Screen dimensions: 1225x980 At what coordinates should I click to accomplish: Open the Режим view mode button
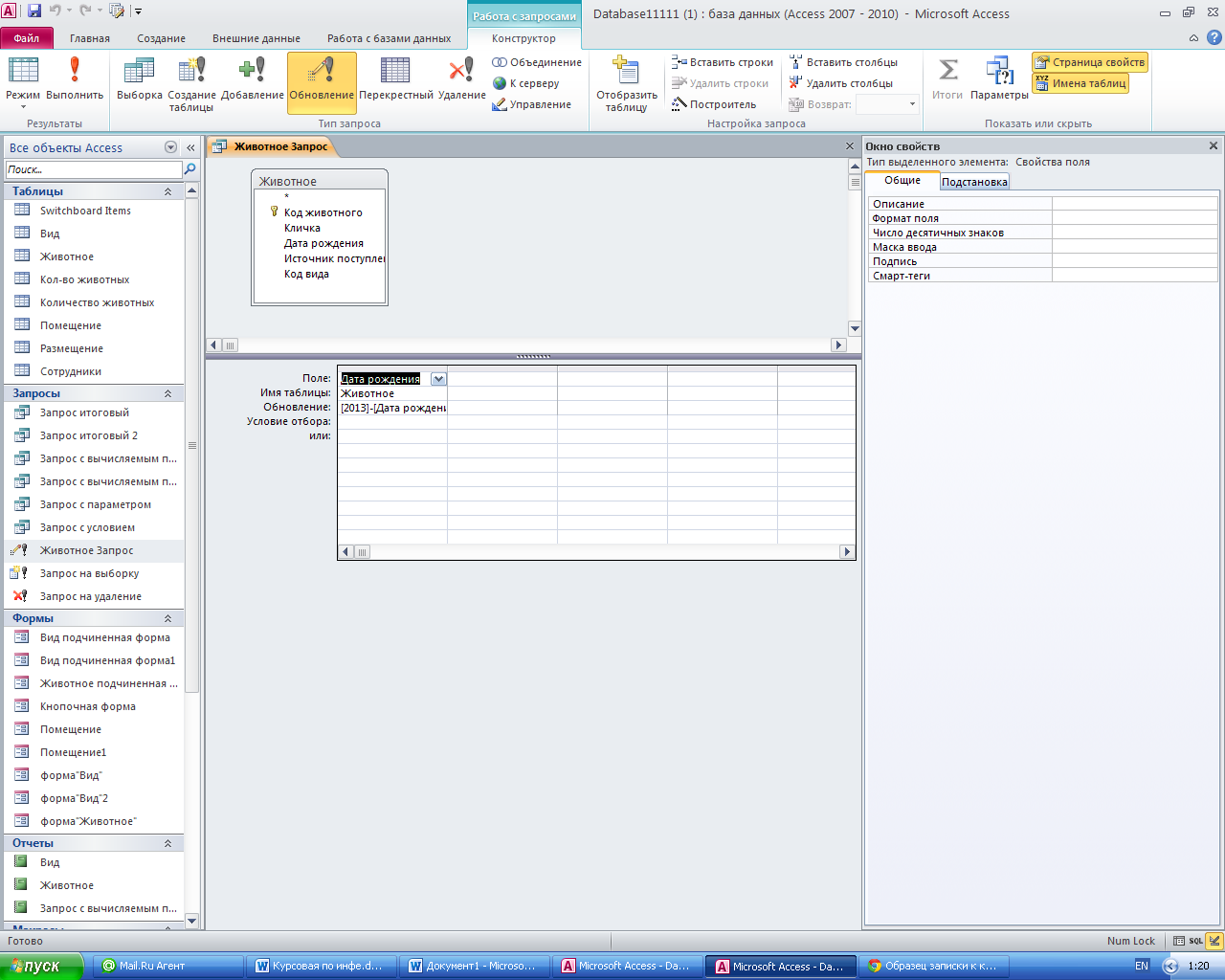pos(23,81)
